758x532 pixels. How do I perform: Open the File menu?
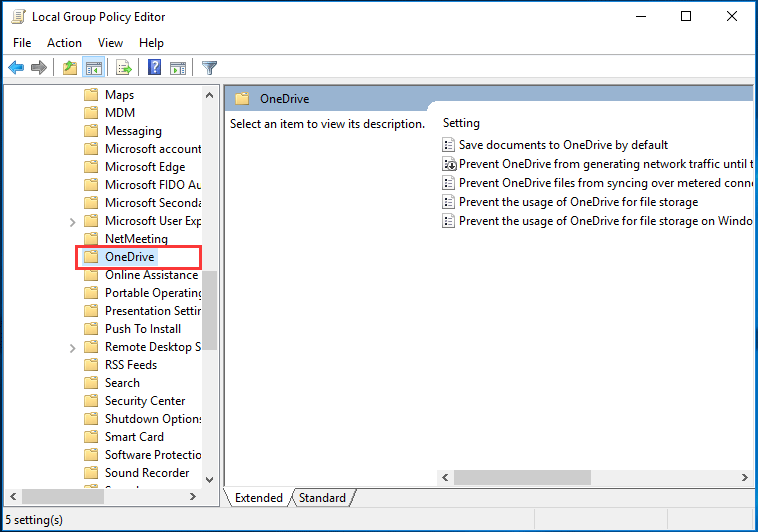pos(22,43)
